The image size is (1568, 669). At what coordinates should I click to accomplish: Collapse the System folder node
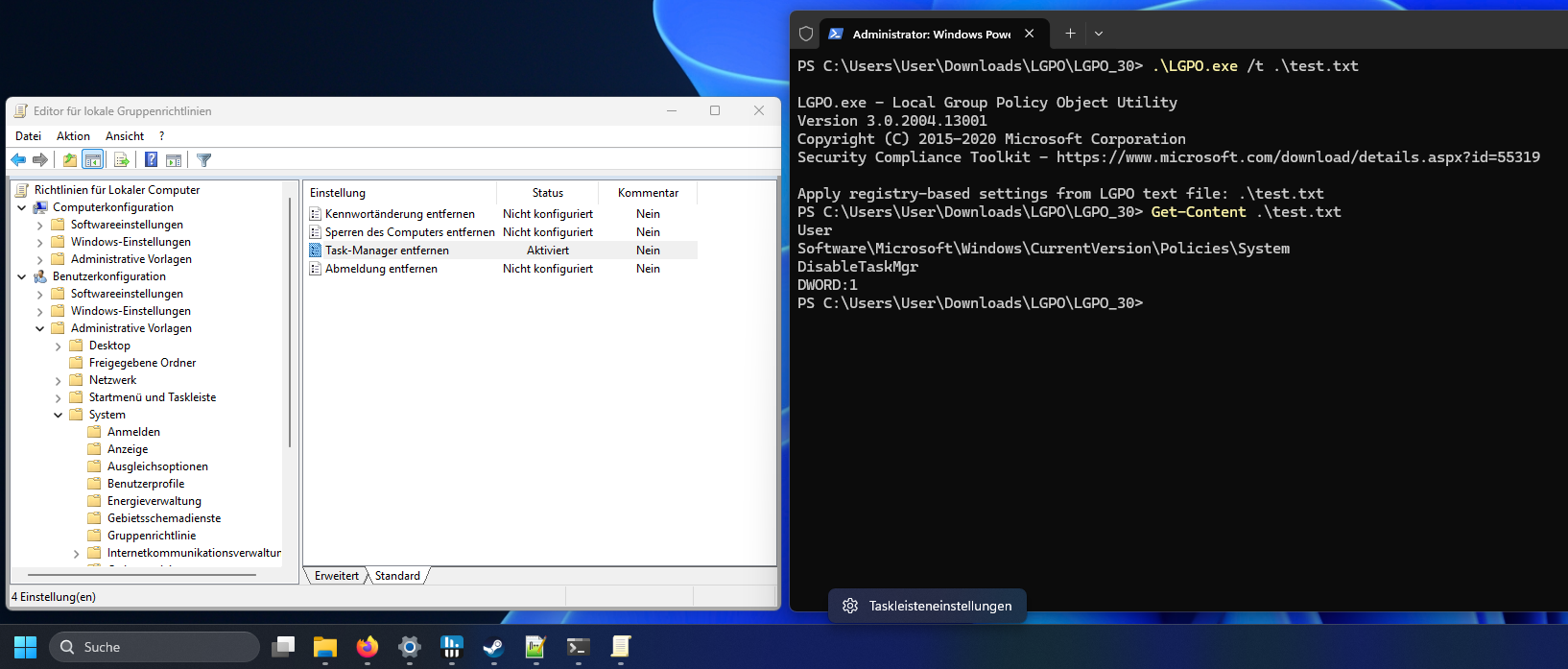click(58, 415)
